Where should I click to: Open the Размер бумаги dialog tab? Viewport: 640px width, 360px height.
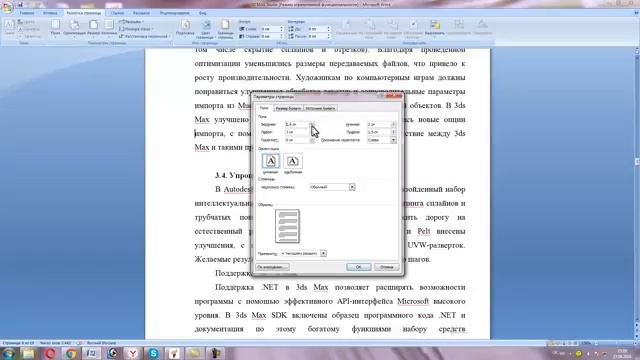[x=288, y=108]
